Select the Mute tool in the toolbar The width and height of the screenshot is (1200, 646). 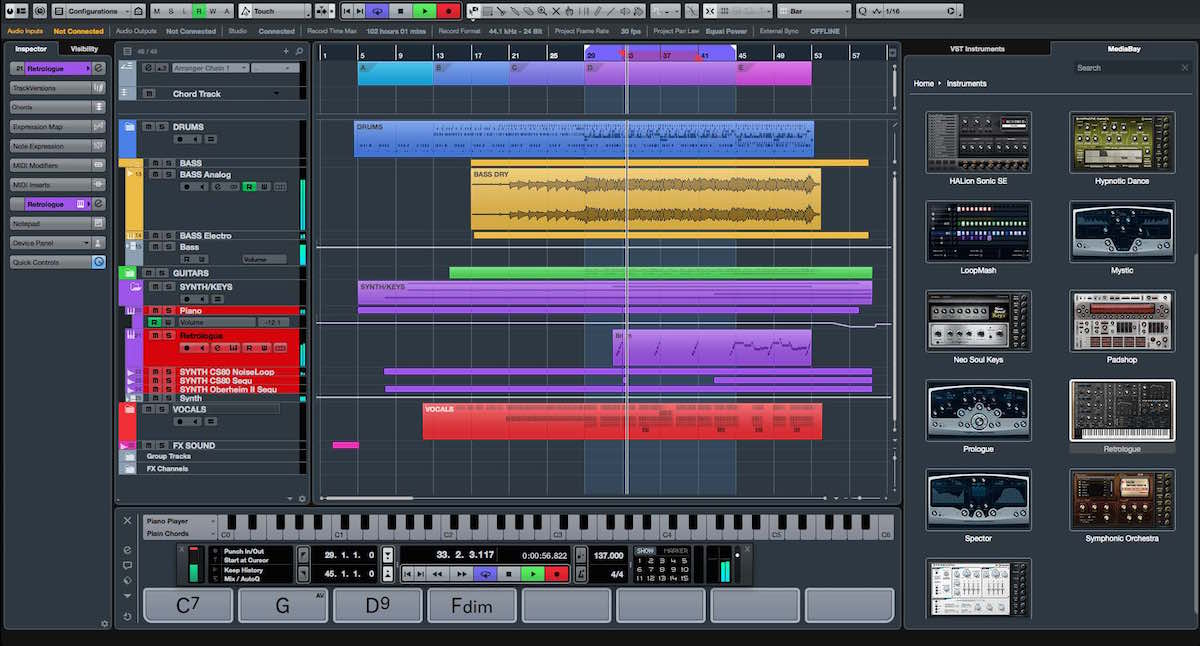556,10
